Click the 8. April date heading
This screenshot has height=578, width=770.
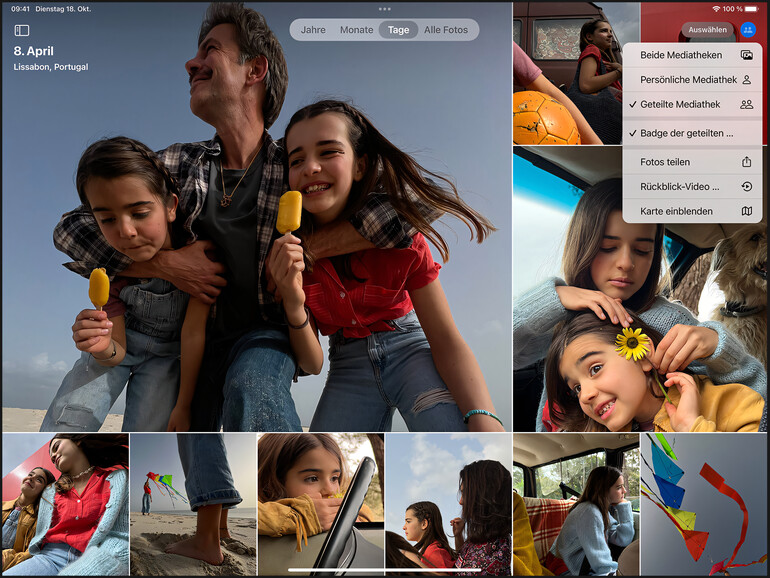[33, 51]
